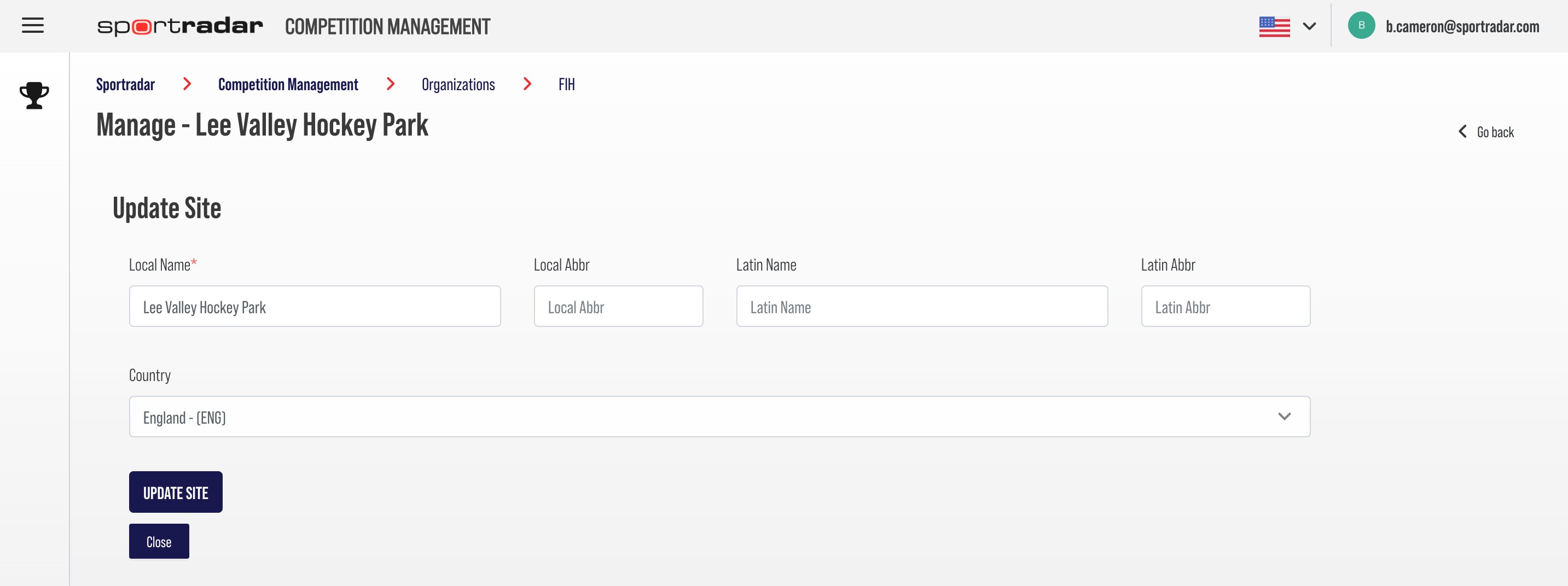Viewport: 1568px width, 586px height.
Task: Click Go back link
Action: 1486,132
